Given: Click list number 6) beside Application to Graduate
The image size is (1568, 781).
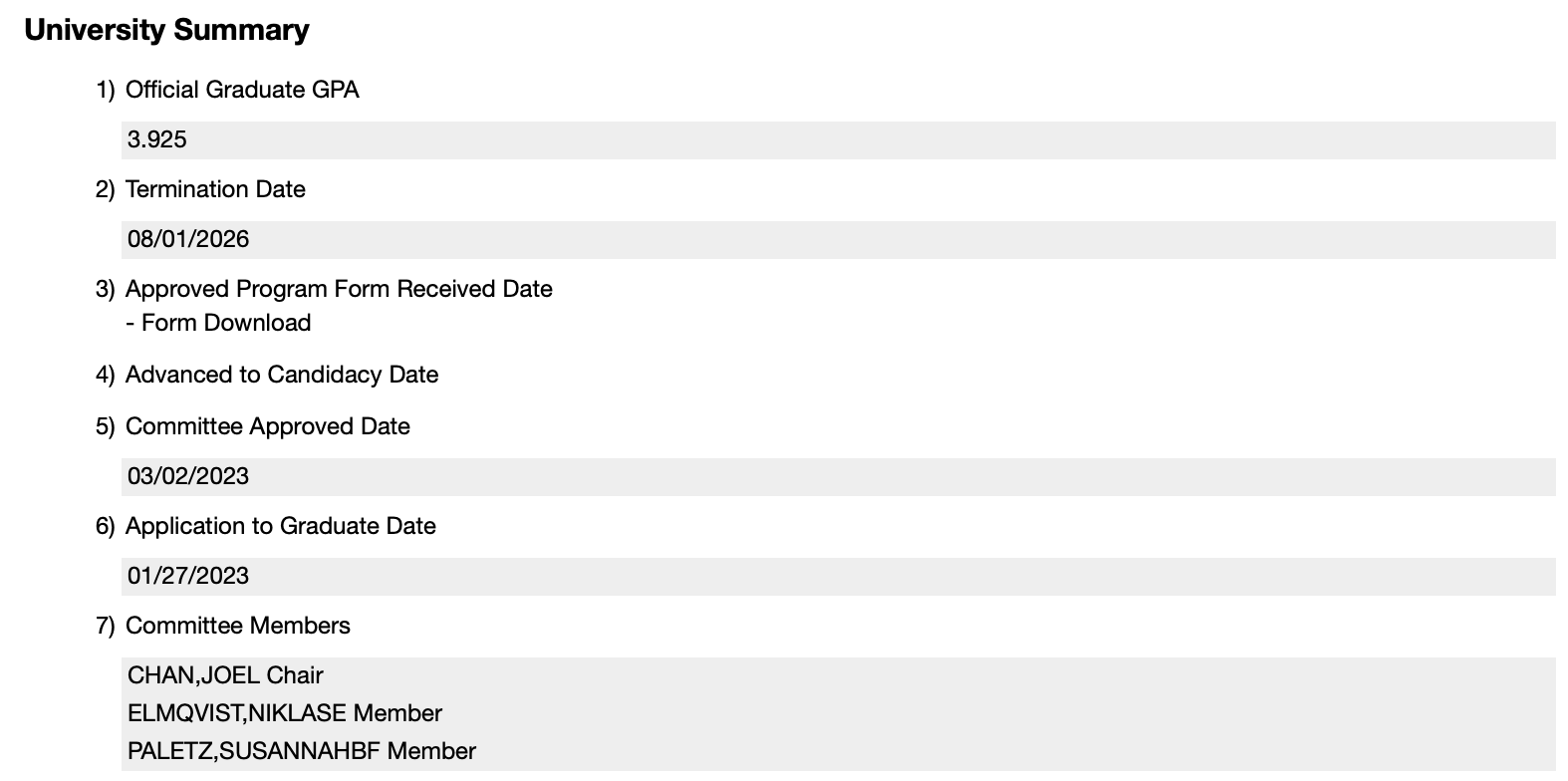Looking at the screenshot, I should [106, 526].
